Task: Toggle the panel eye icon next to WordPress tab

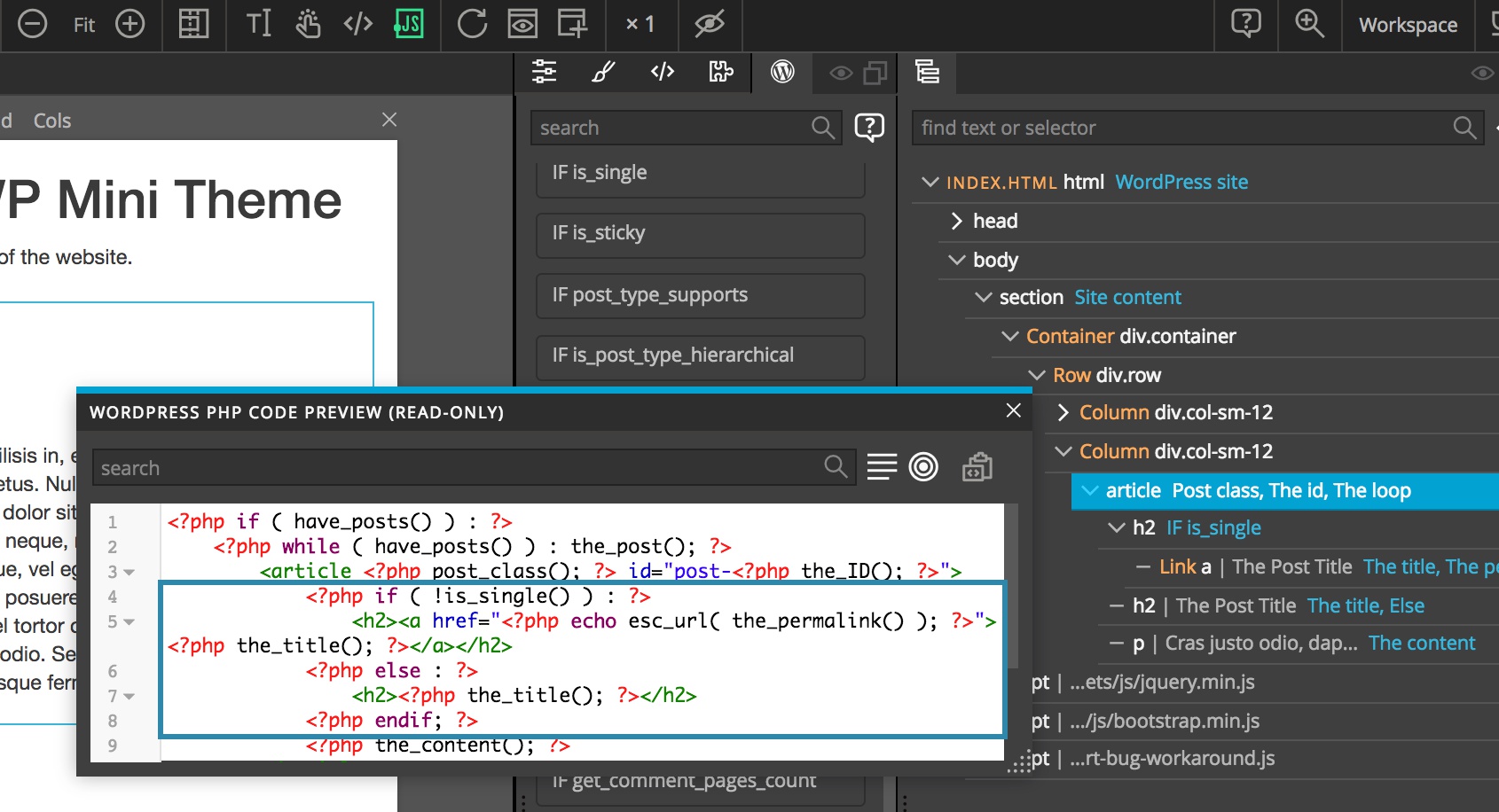Action: [841, 73]
